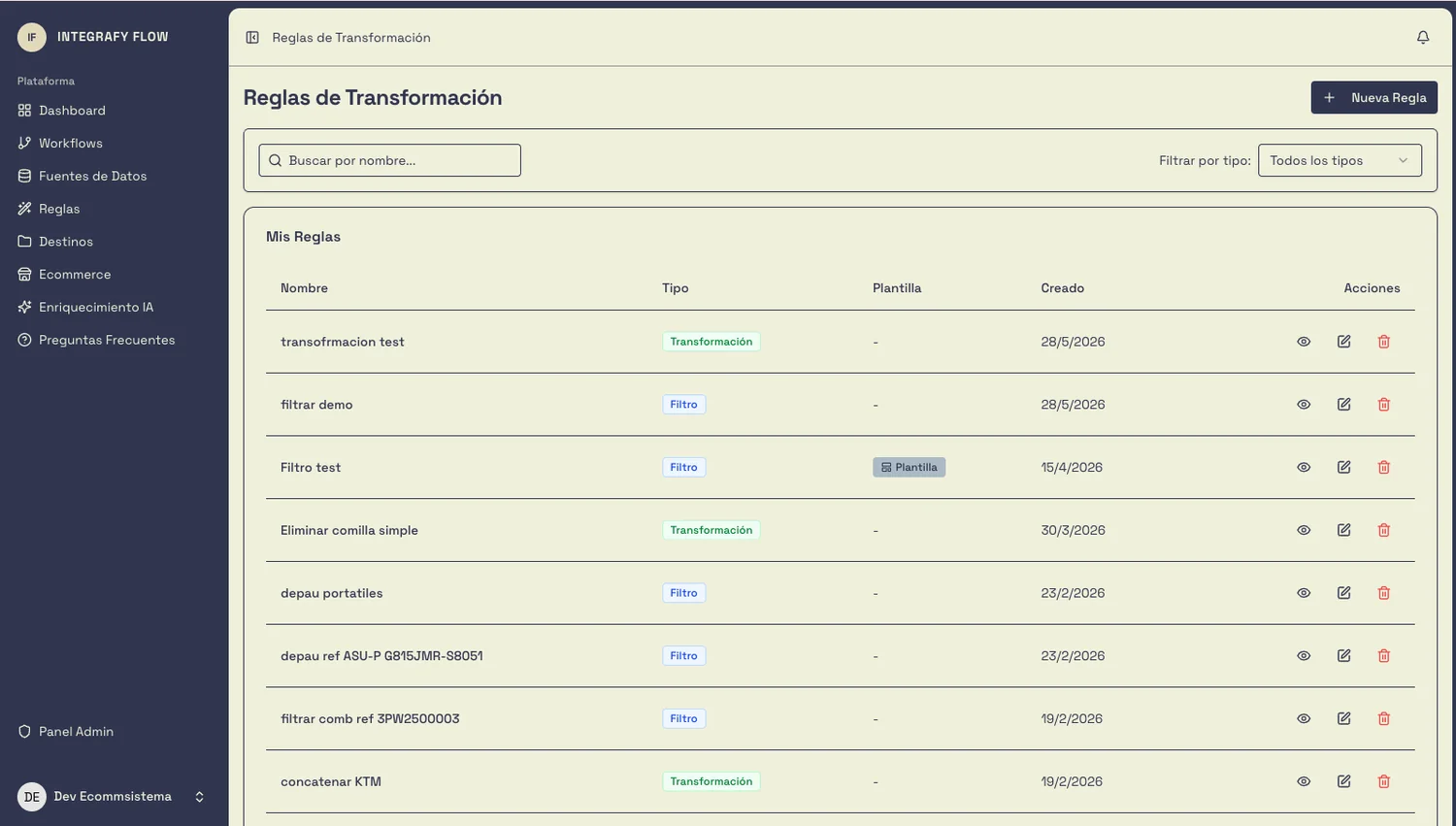Edit the 'Eliminar comilla simple' rule
The image size is (1456, 826).
tap(1344, 530)
